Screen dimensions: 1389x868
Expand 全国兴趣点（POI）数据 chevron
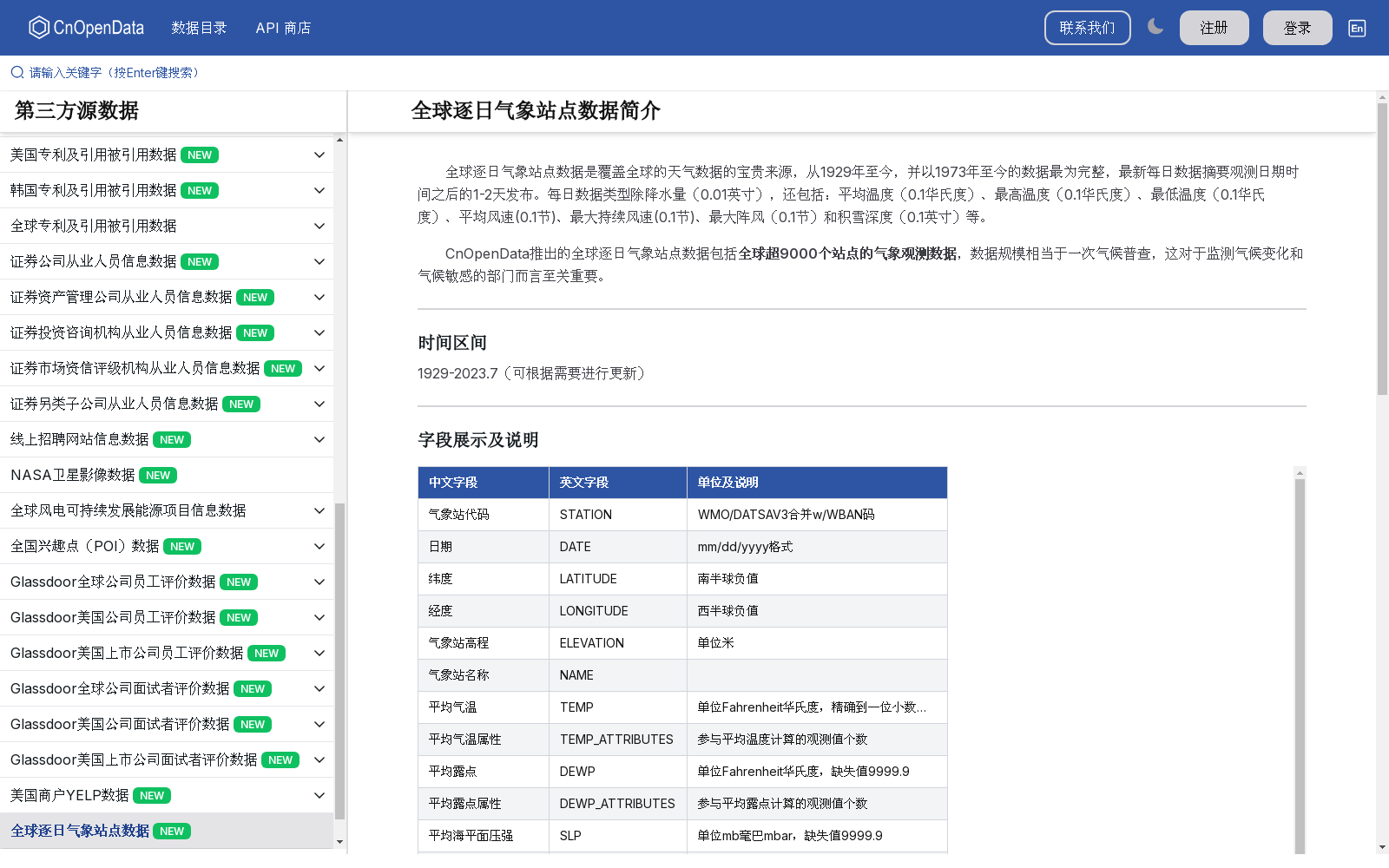click(319, 546)
